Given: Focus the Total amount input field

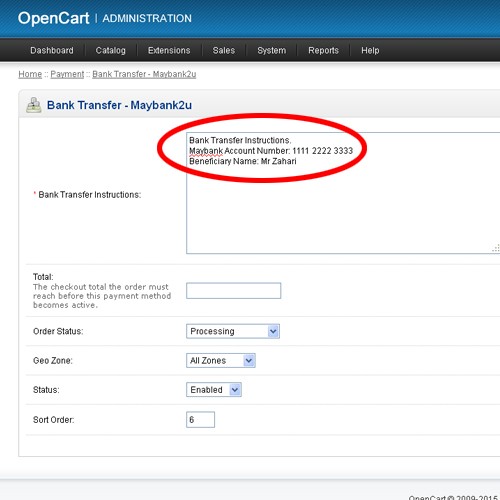Looking at the screenshot, I should tap(234, 291).
